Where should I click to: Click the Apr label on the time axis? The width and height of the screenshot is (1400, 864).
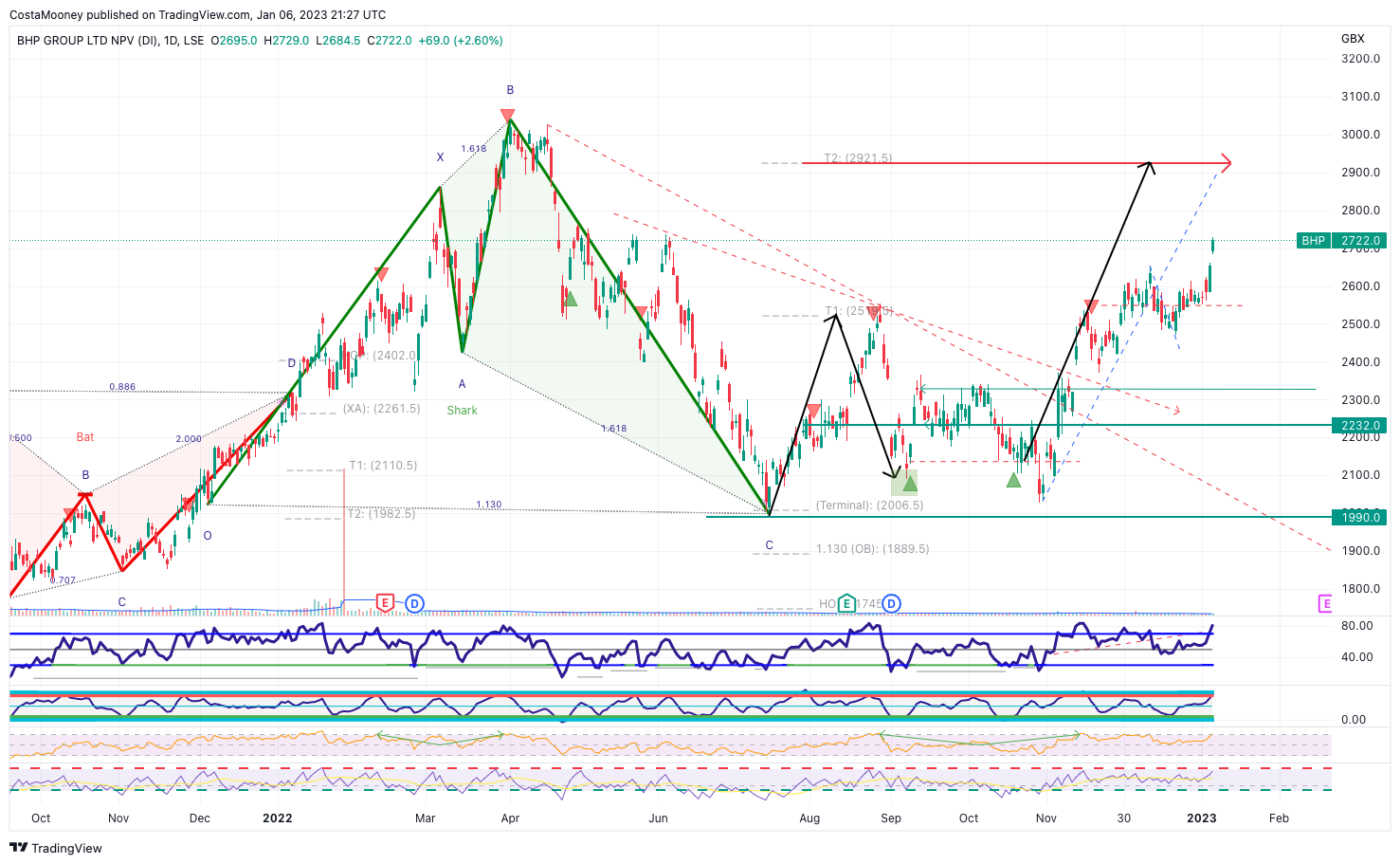point(510,818)
